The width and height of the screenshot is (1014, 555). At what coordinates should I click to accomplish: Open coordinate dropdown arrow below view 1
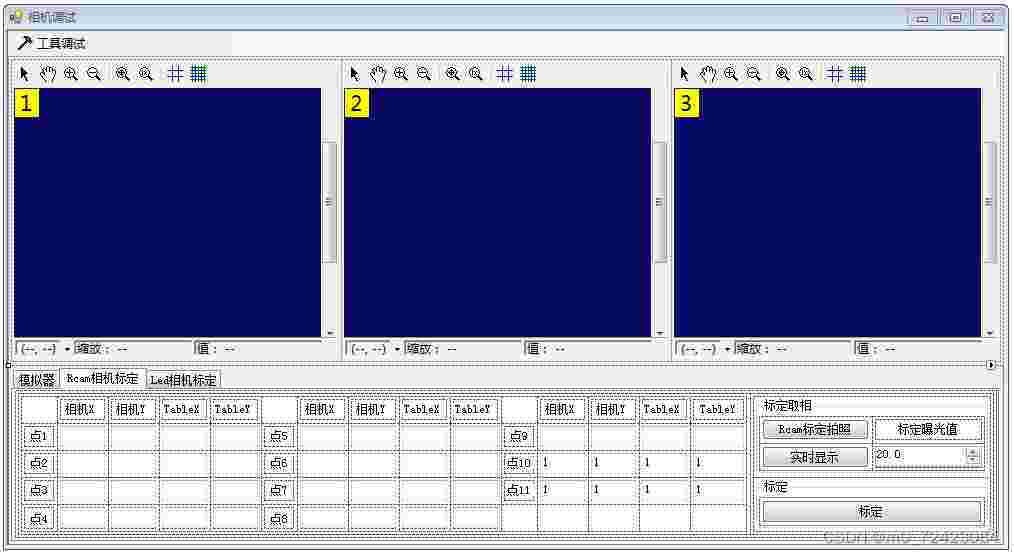coord(67,349)
